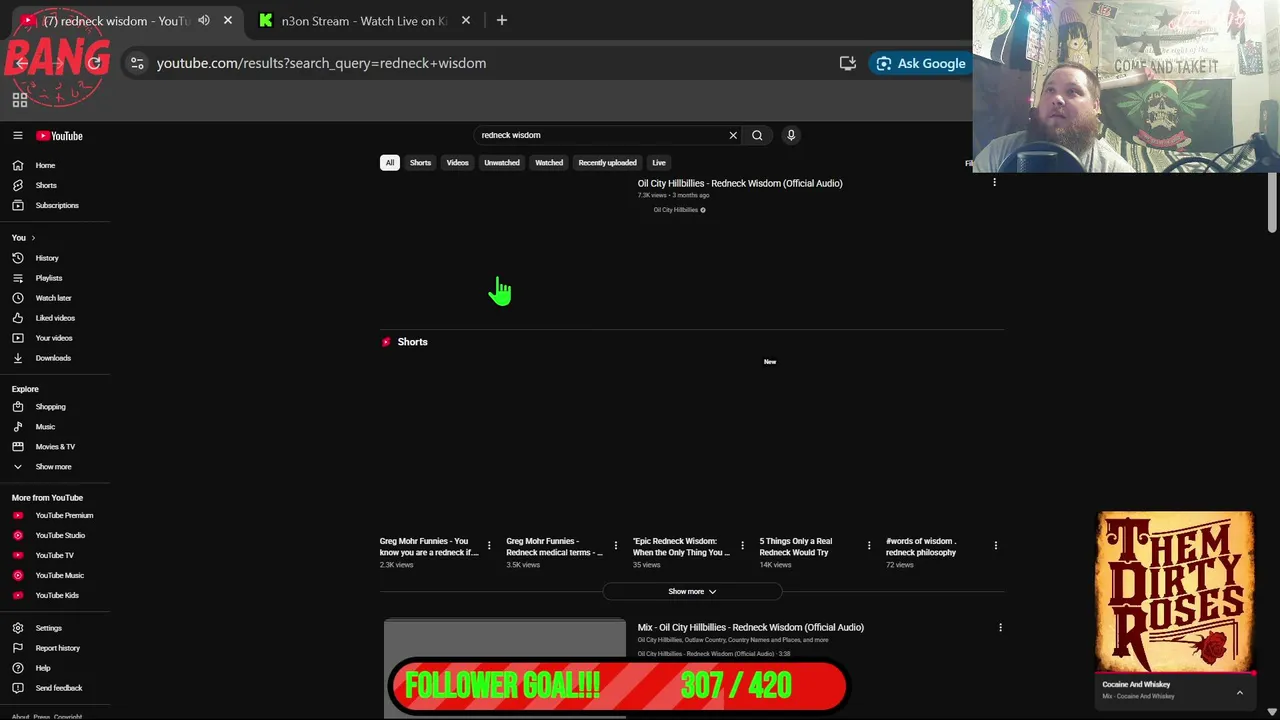
Task: Open the Mix playlist thumbnail
Action: [505, 668]
